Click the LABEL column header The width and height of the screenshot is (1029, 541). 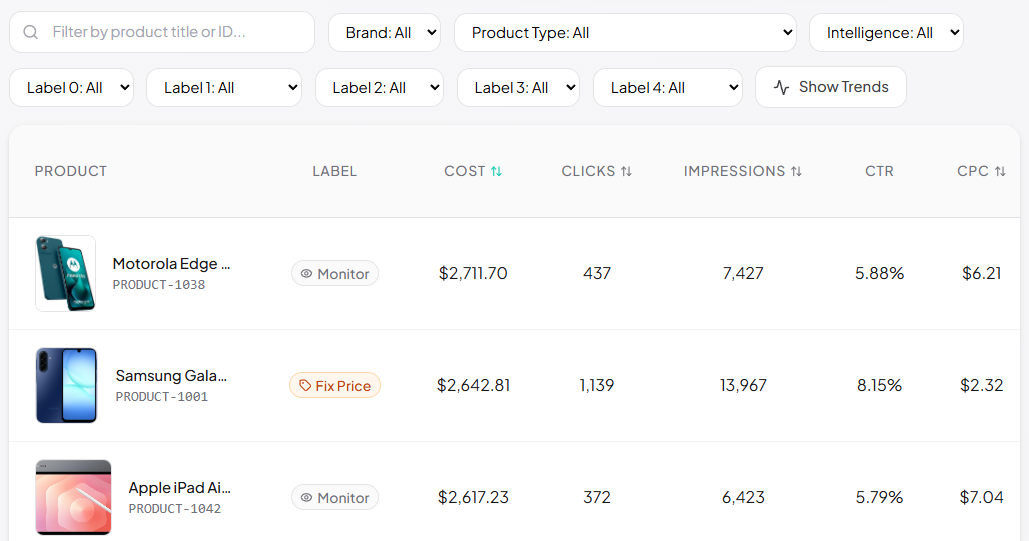tap(335, 171)
